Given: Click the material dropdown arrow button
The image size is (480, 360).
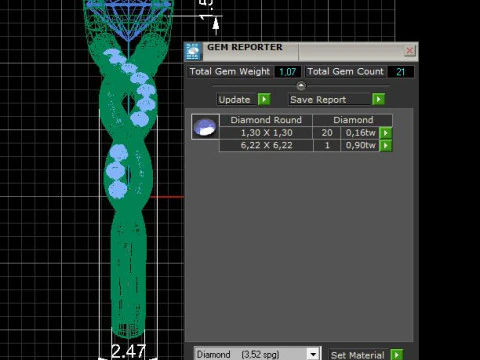Looking at the screenshot, I should pos(313,354).
